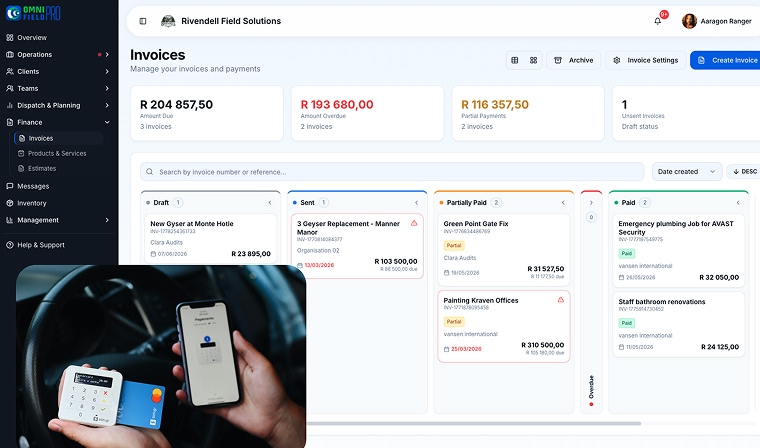
Task: Click the Overview sidebar icon
Action: tap(9, 37)
